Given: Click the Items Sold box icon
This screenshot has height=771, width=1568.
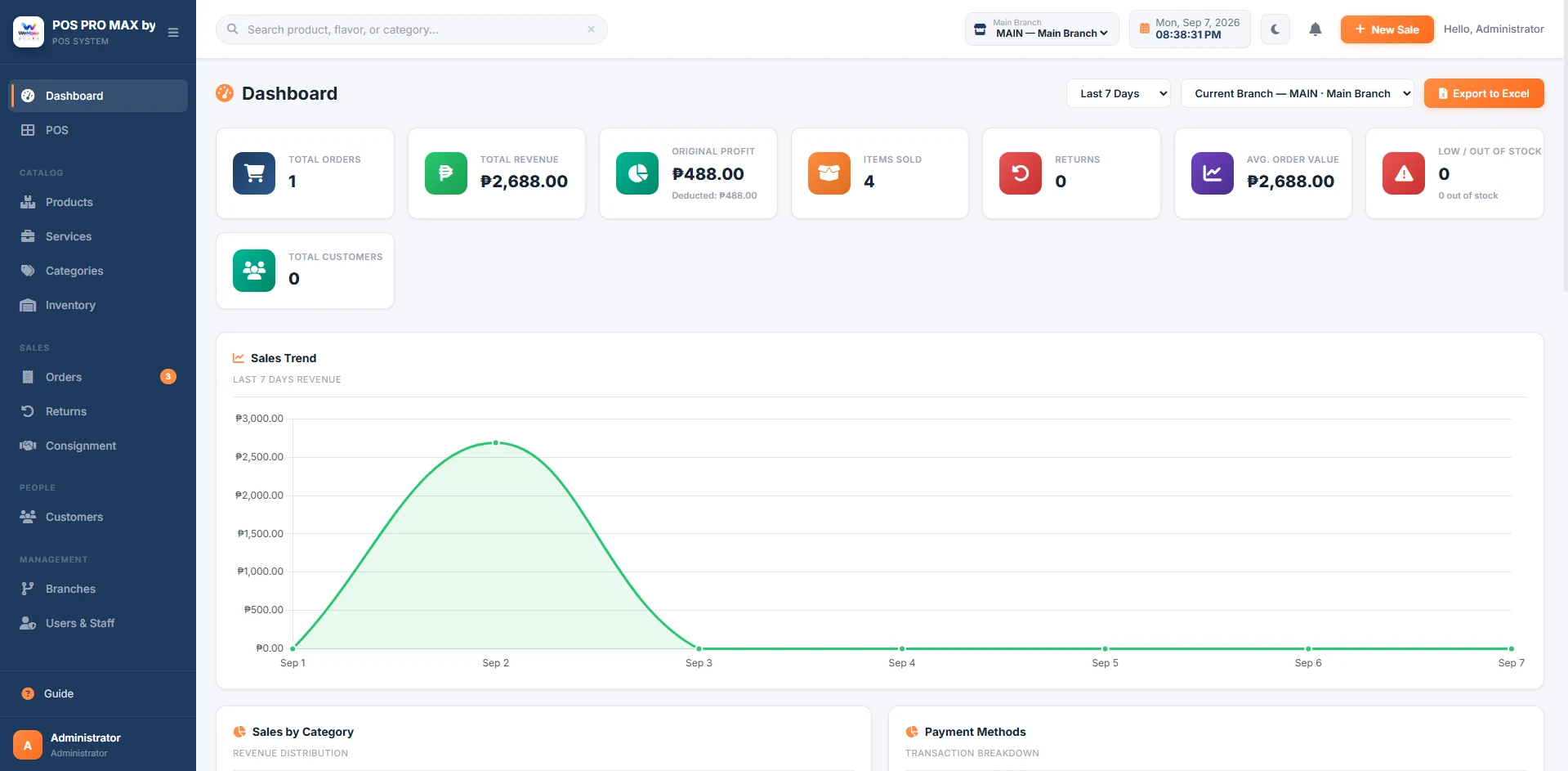Looking at the screenshot, I should (829, 173).
